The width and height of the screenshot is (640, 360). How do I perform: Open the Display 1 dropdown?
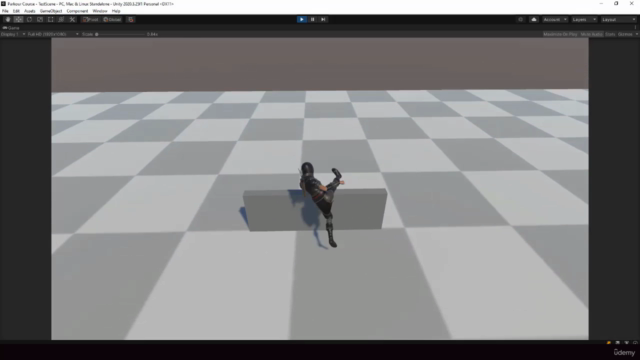13,34
